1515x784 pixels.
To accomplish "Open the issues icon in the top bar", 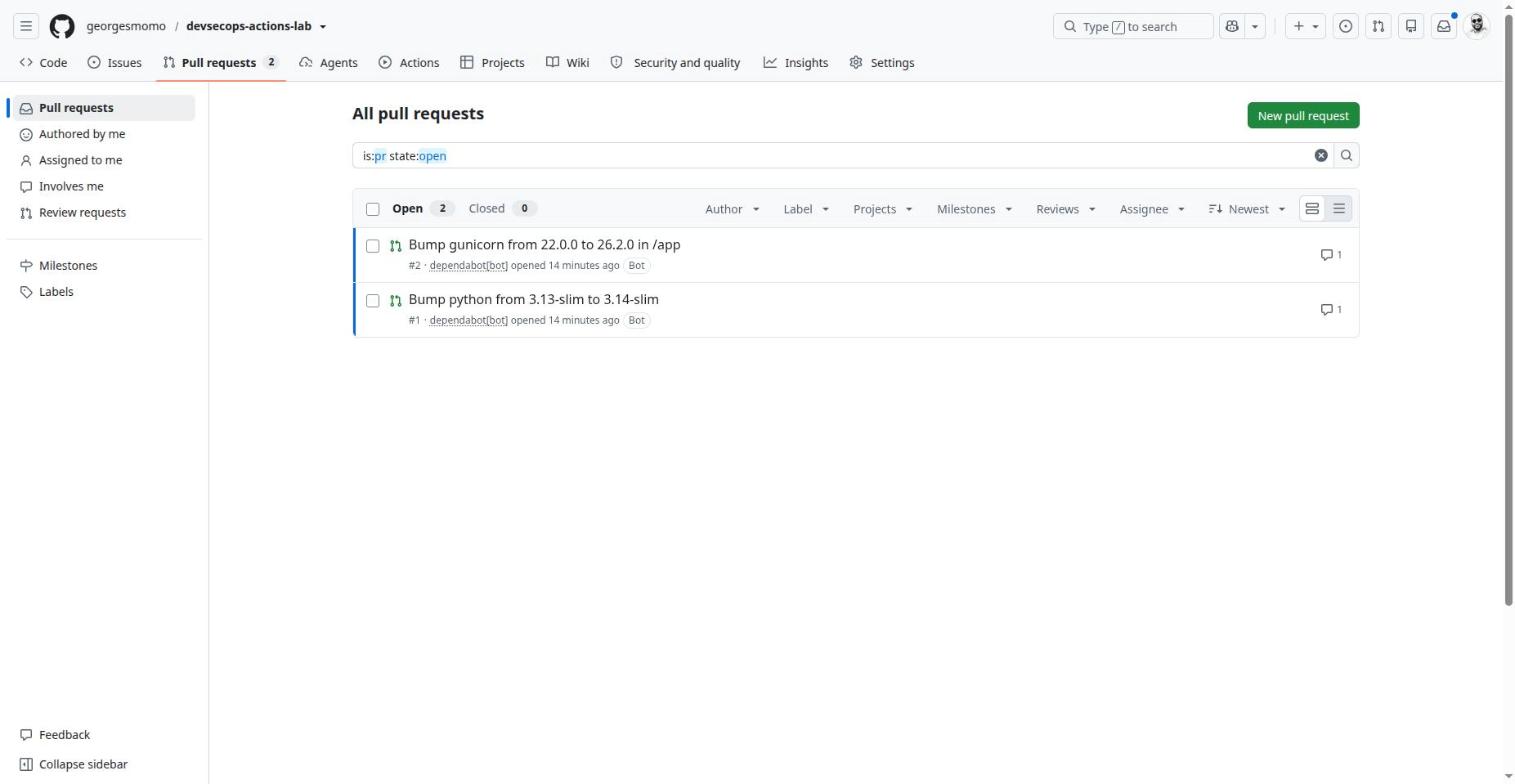I will 1346,26.
